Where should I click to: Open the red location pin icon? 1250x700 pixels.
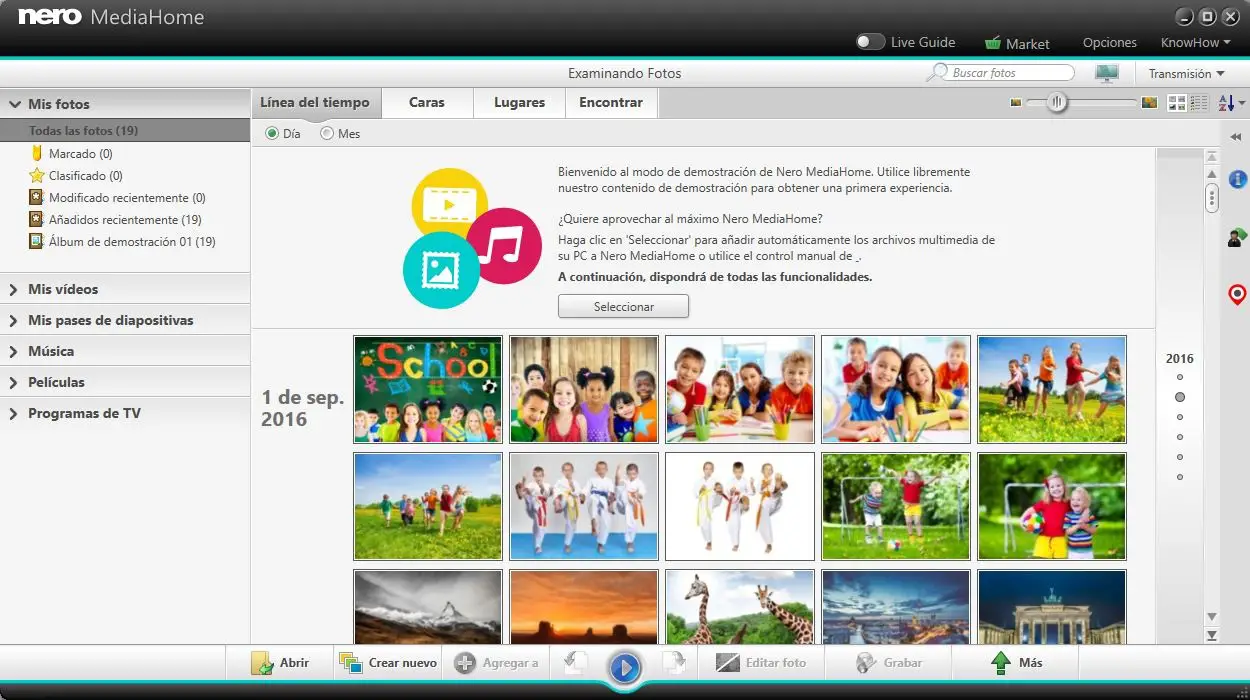tap(1237, 295)
